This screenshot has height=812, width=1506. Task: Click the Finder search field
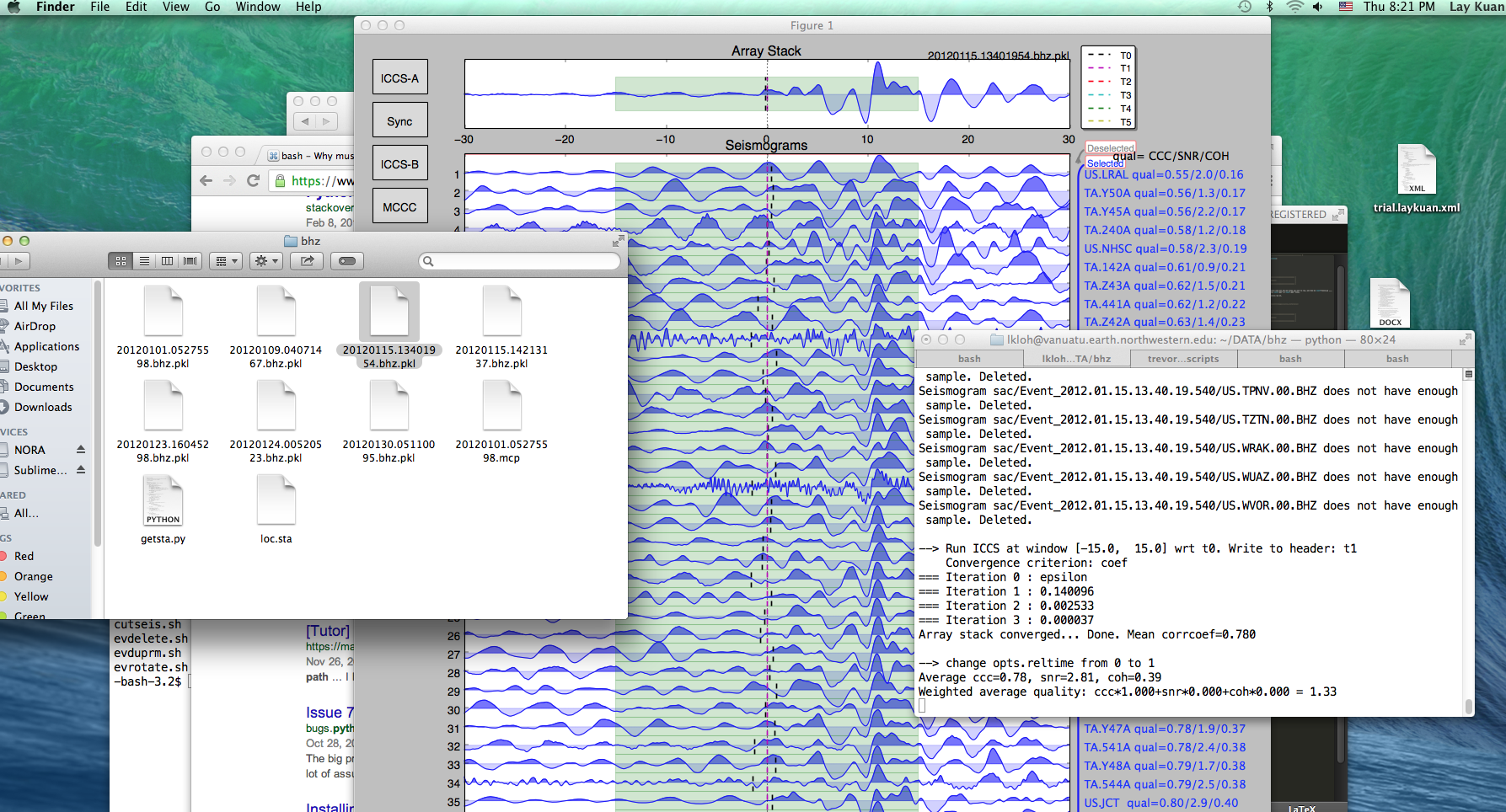520,261
